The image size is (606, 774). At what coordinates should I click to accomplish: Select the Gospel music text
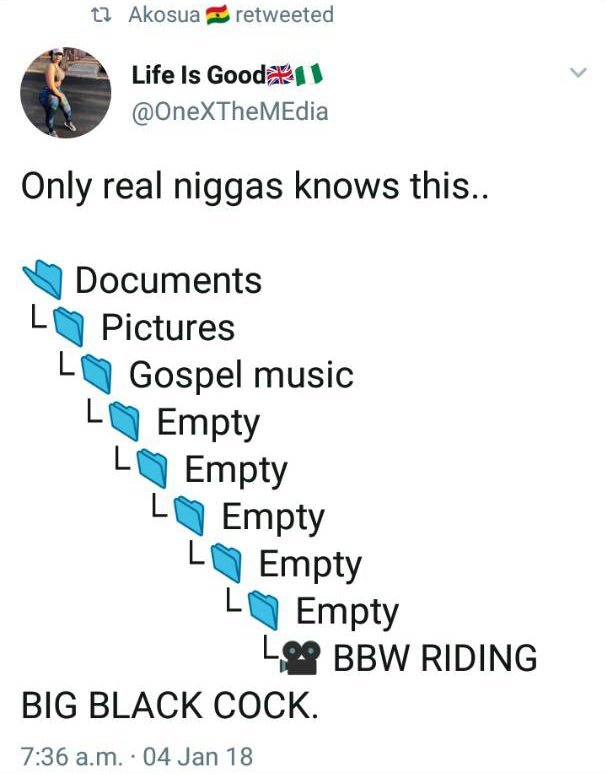click(241, 375)
